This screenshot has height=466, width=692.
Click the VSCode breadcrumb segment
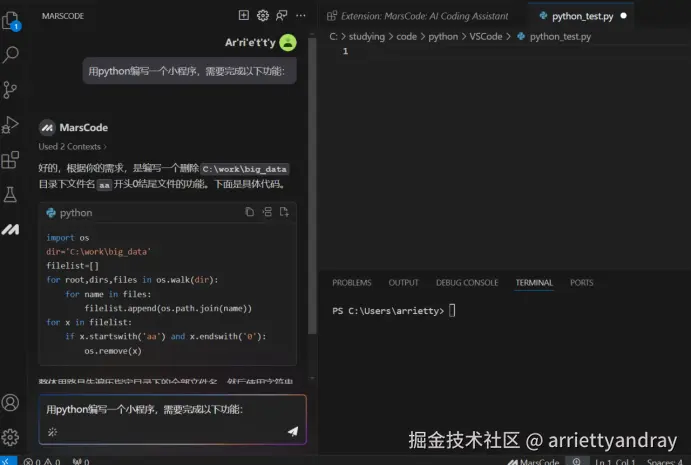coord(485,36)
